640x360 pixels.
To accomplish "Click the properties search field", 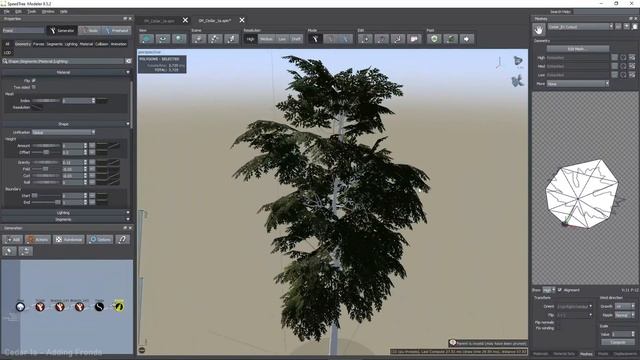I will pyautogui.click(x=63, y=61).
